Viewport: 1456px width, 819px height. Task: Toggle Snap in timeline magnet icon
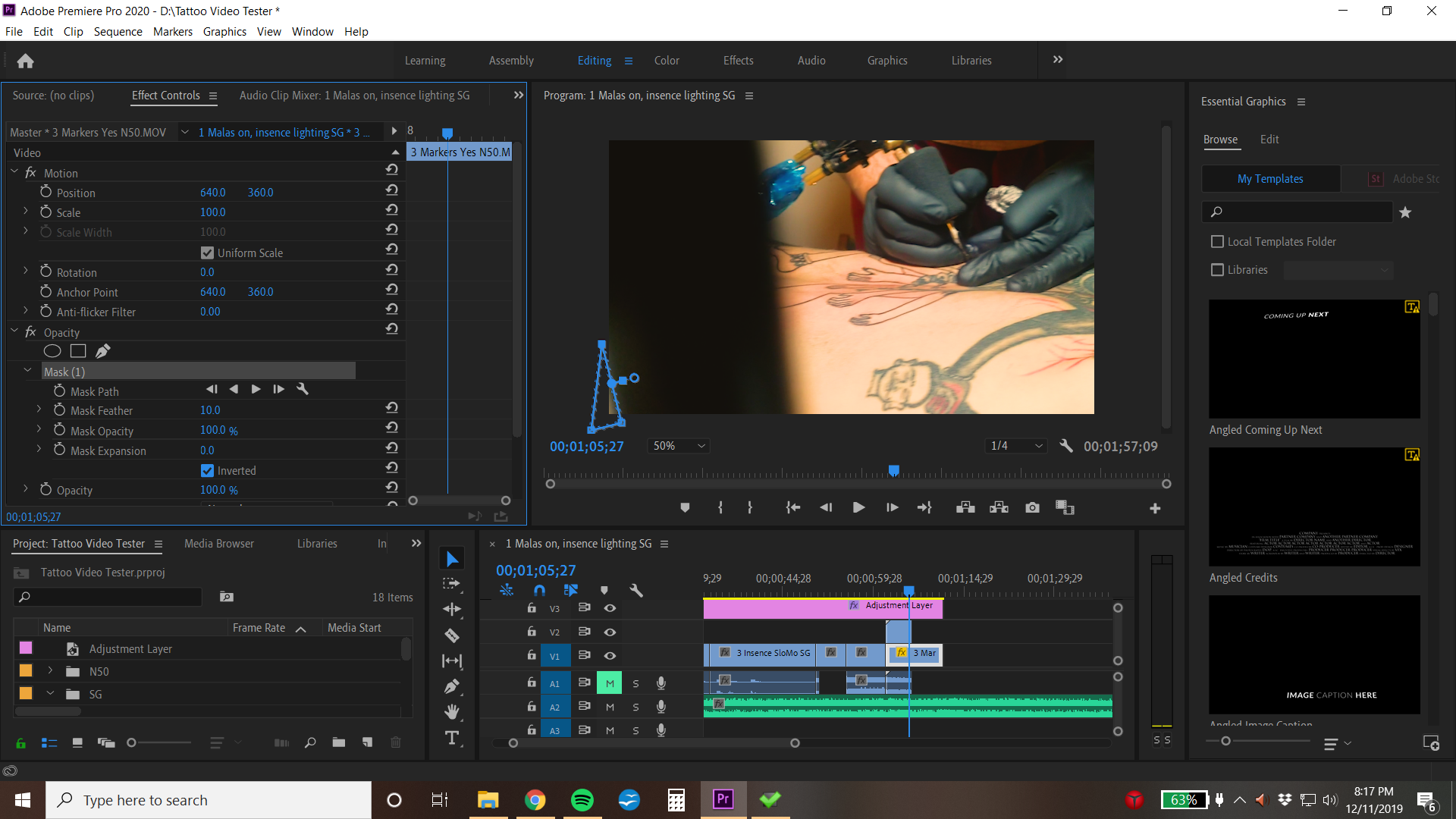click(x=539, y=590)
